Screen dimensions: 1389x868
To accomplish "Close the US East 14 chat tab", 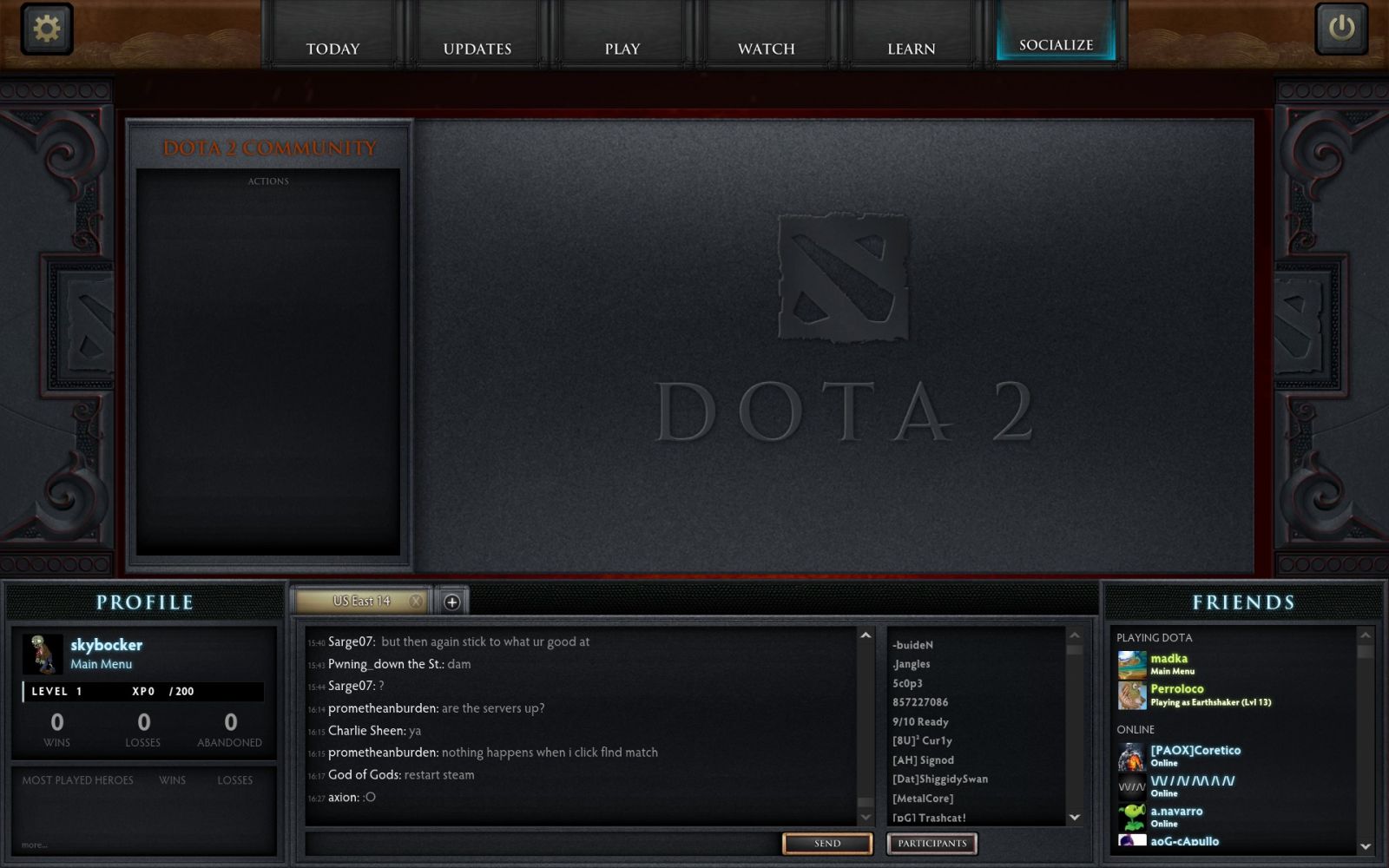I will (417, 601).
